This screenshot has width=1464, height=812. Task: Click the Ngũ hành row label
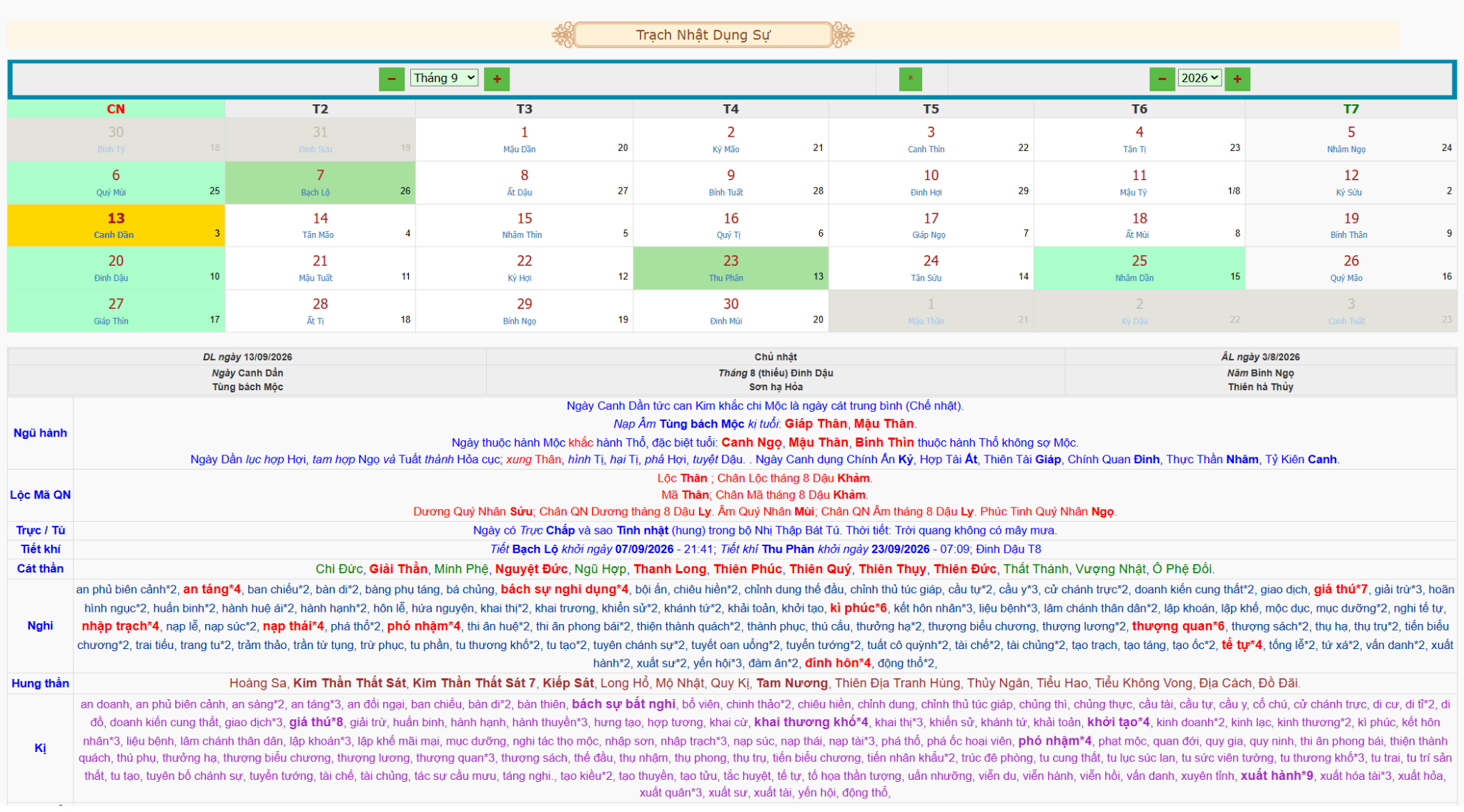click(x=40, y=433)
